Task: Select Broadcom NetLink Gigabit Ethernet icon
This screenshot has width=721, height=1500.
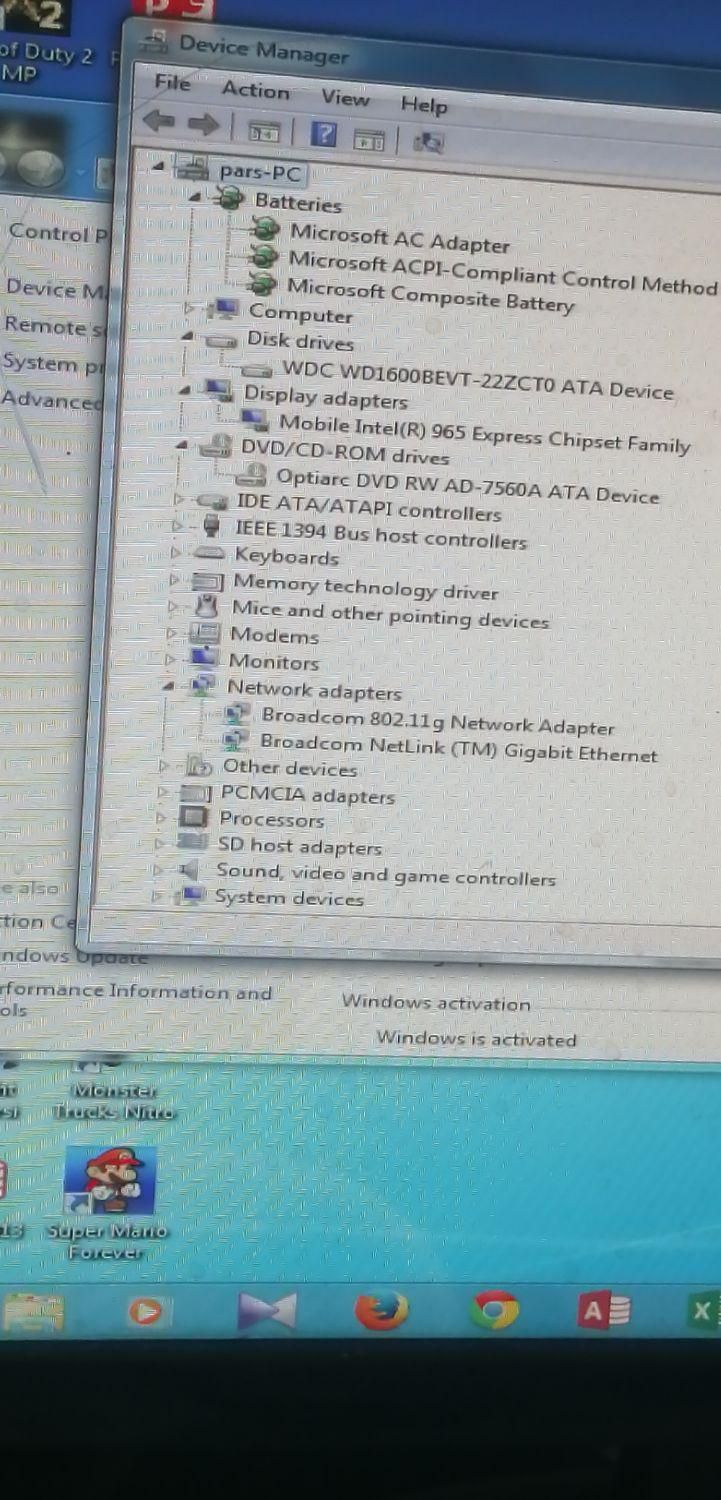Action: [x=236, y=739]
